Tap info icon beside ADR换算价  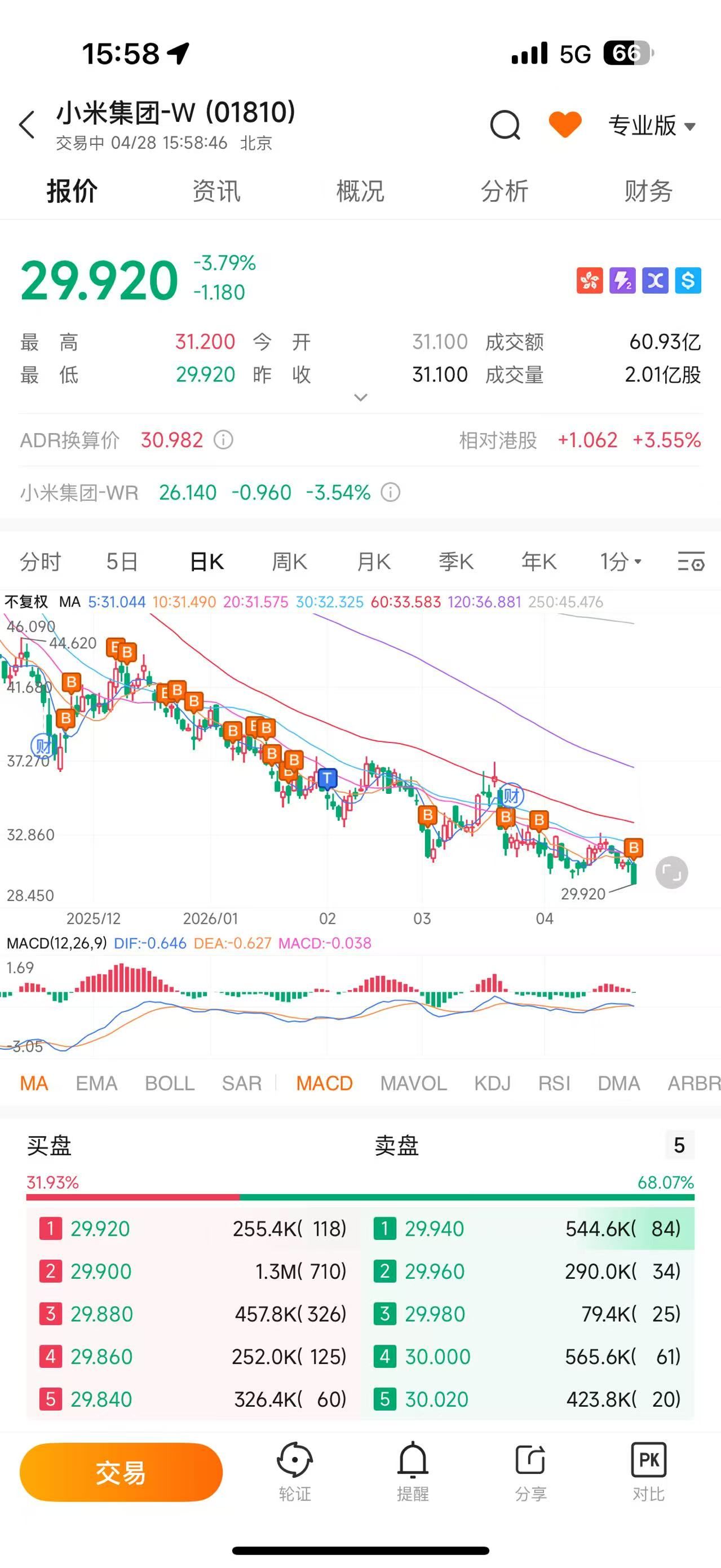point(223,439)
